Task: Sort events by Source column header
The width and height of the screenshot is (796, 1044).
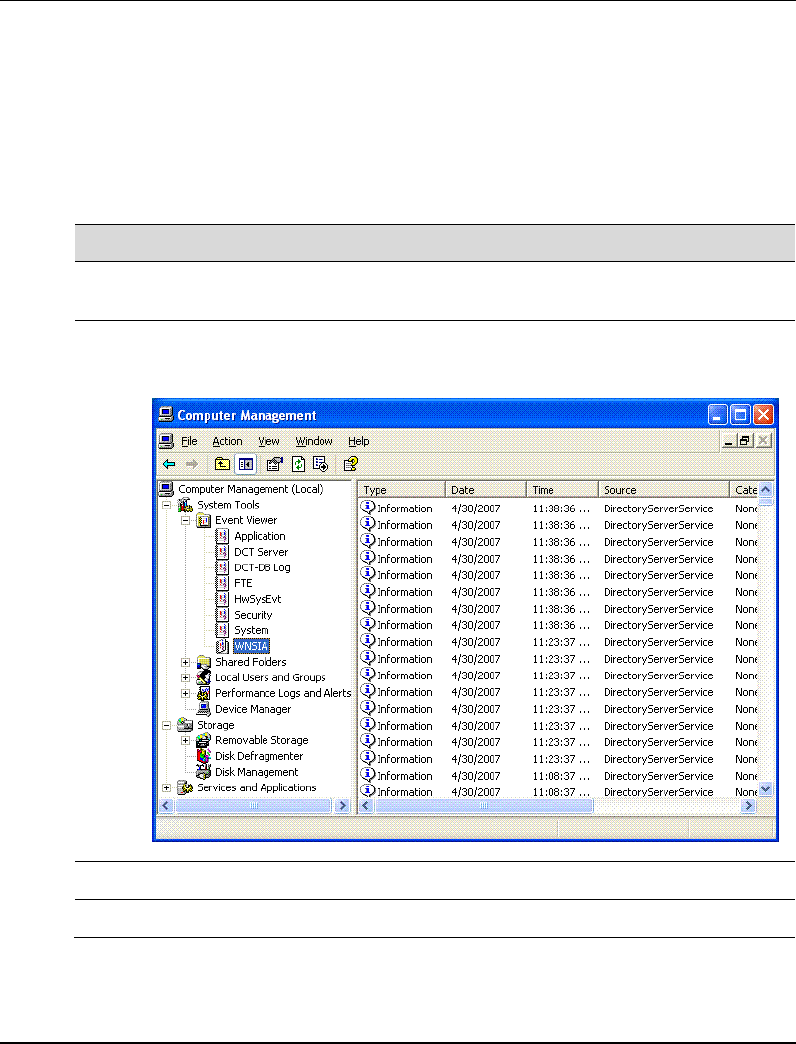Action: pos(664,489)
